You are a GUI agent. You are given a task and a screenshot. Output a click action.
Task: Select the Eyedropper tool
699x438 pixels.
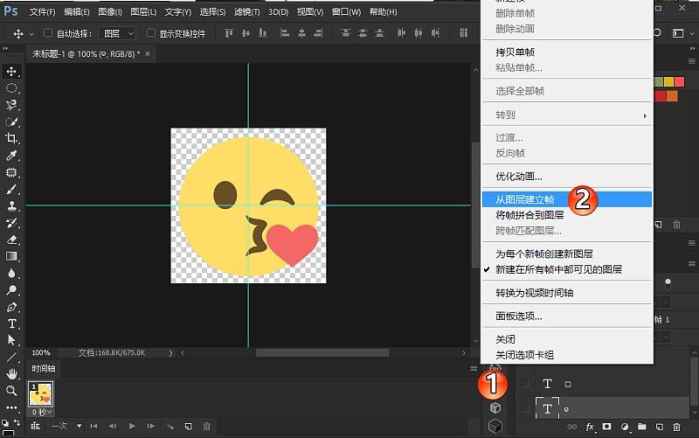point(12,155)
